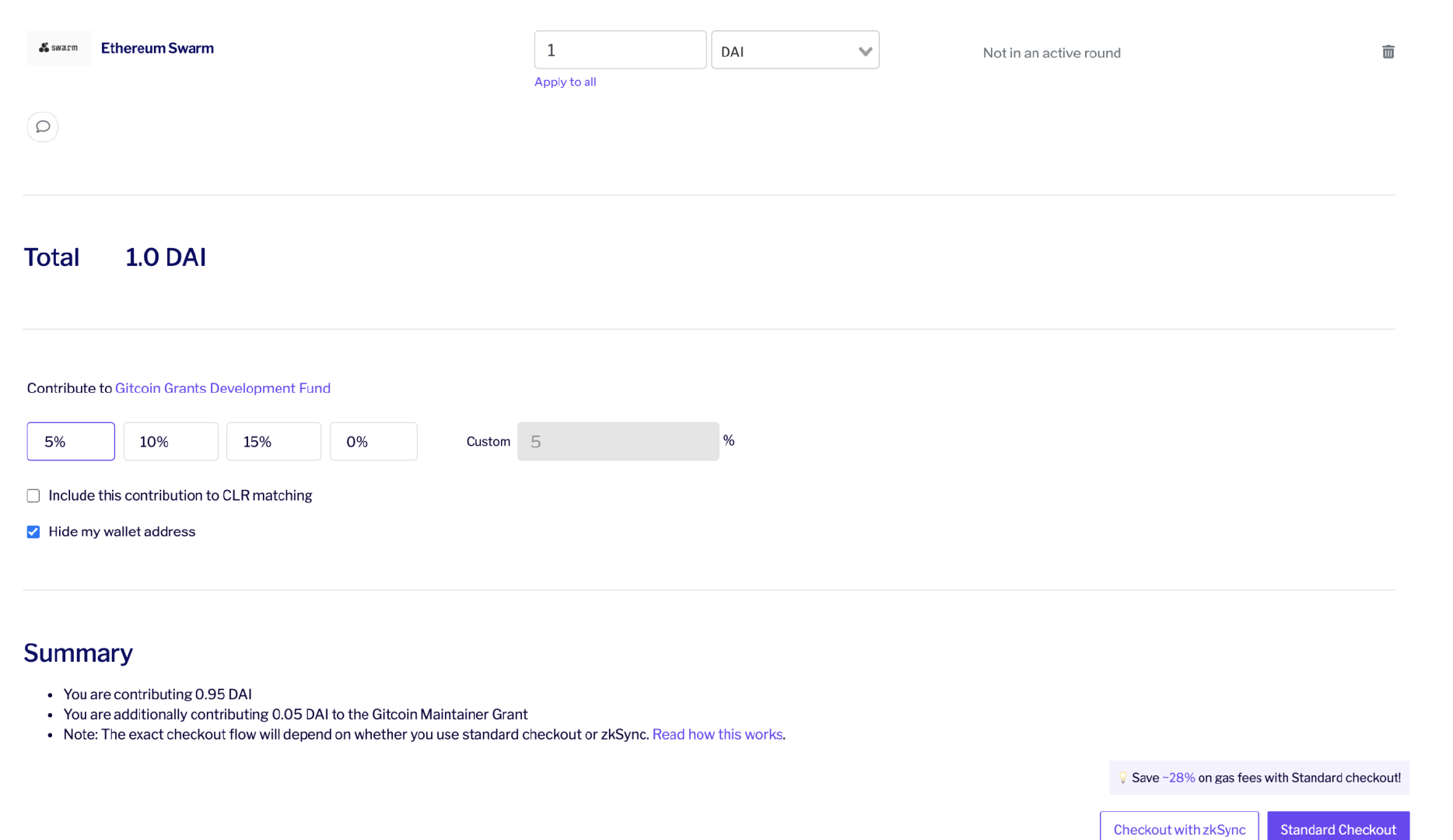This screenshot has width=1453, height=840.
Task: Open the Ethereum Swarm grant title
Action: coord(157,48)
